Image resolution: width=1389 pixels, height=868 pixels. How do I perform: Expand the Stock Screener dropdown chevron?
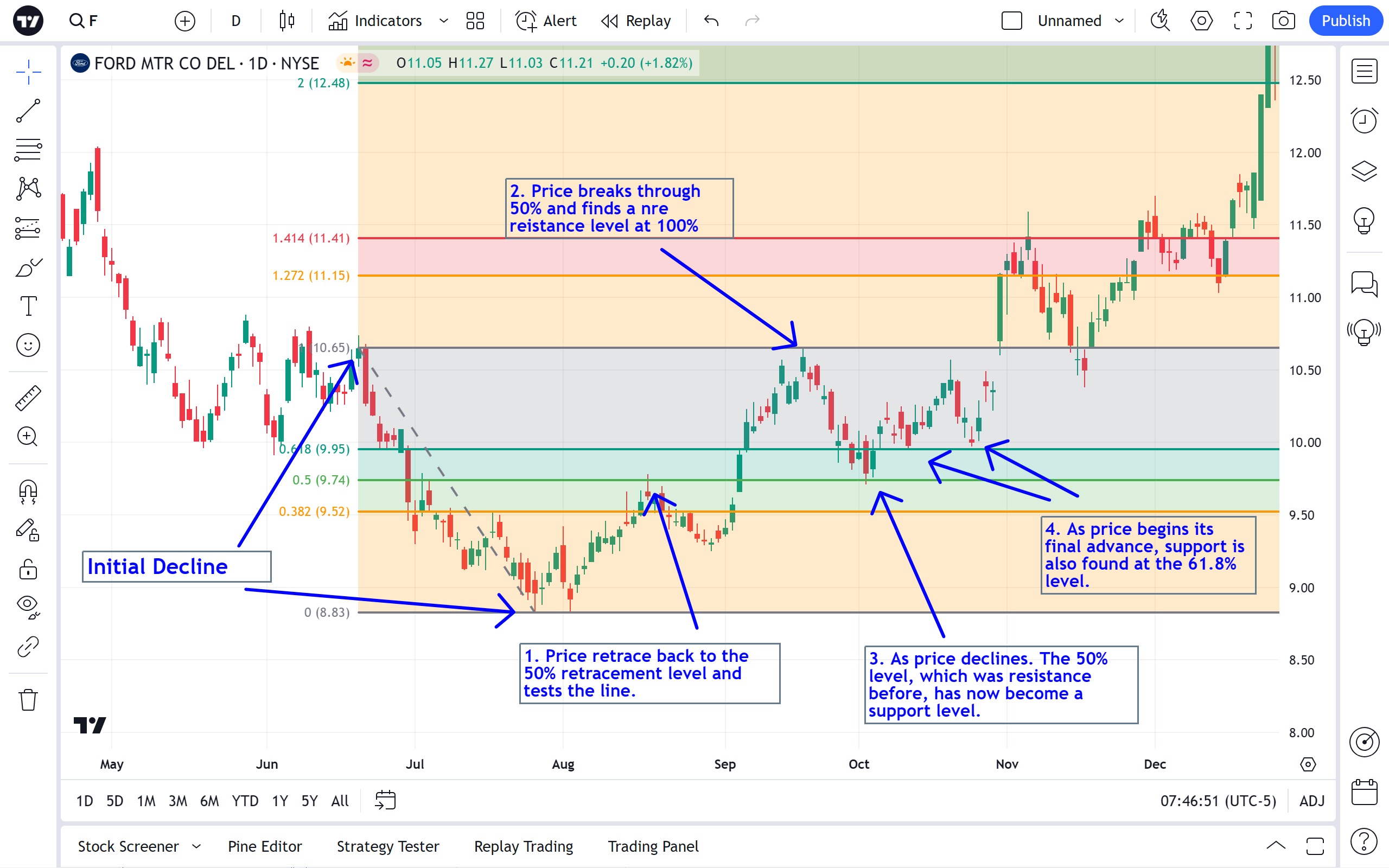[x=196, y=846]
